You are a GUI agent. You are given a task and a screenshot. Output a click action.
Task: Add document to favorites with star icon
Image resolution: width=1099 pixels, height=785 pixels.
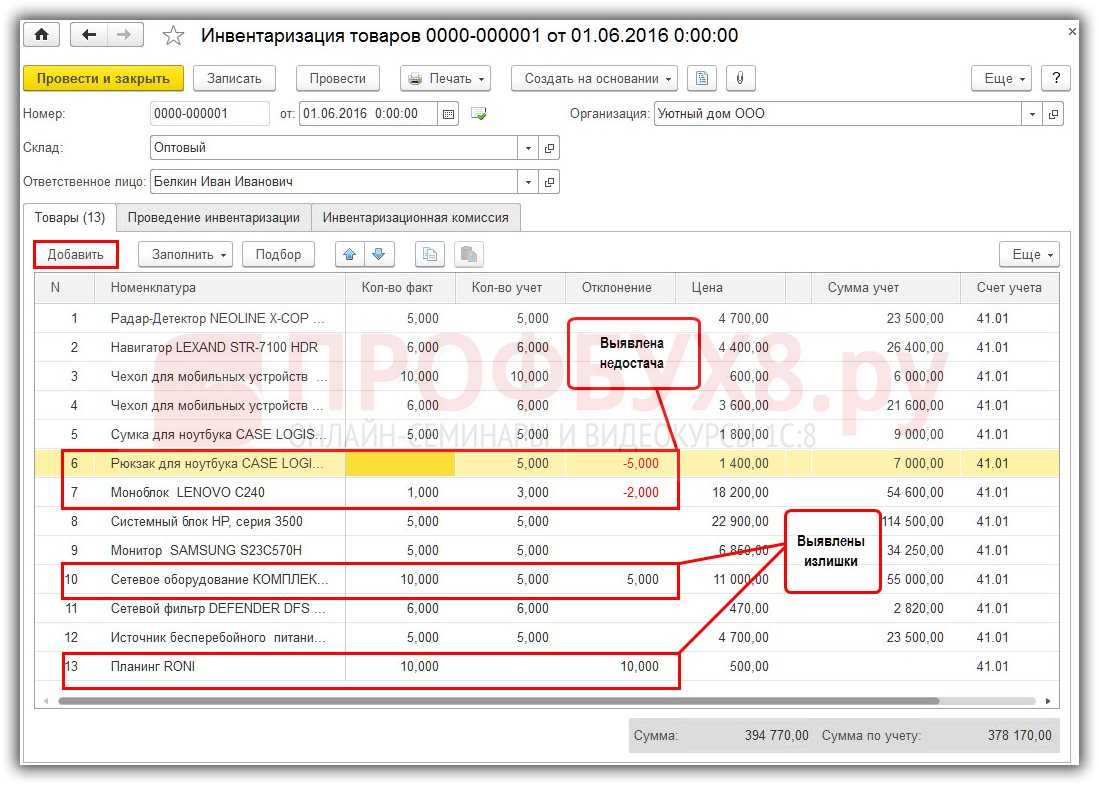click(173, 36)
